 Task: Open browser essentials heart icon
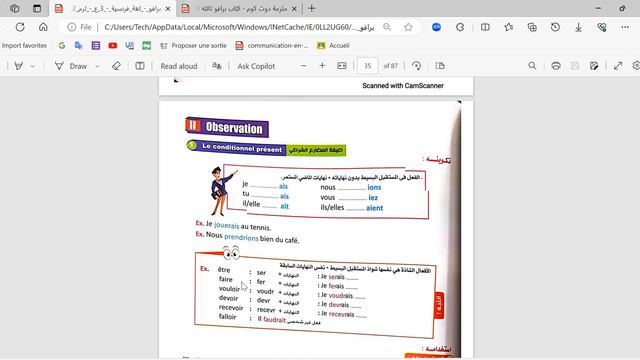click(602, 27)
